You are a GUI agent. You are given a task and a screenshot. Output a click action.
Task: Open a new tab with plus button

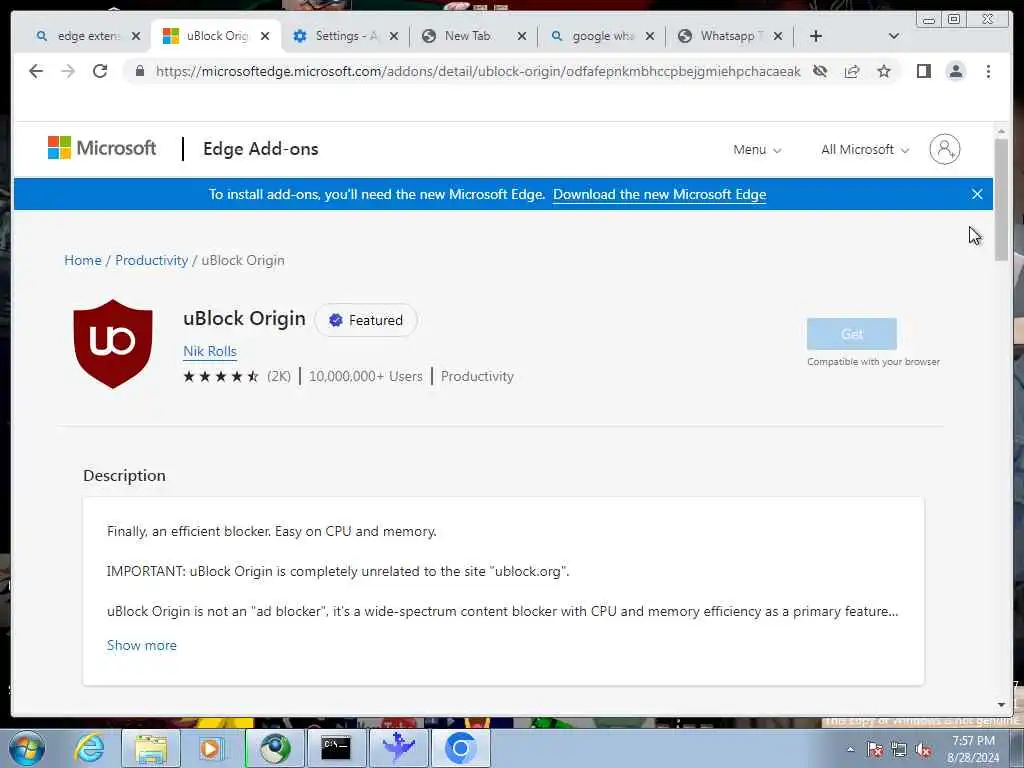pos(816,36)
